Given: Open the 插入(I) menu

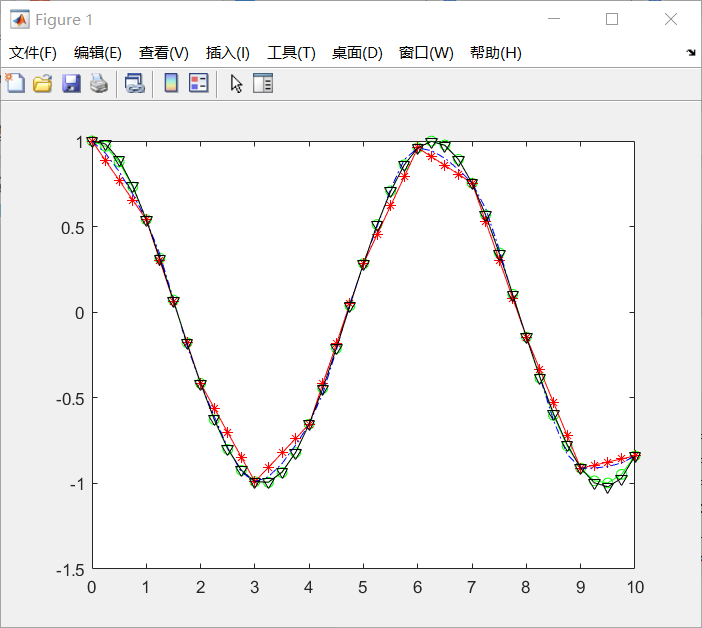Looking at the screenshot, I should (227, 53).
